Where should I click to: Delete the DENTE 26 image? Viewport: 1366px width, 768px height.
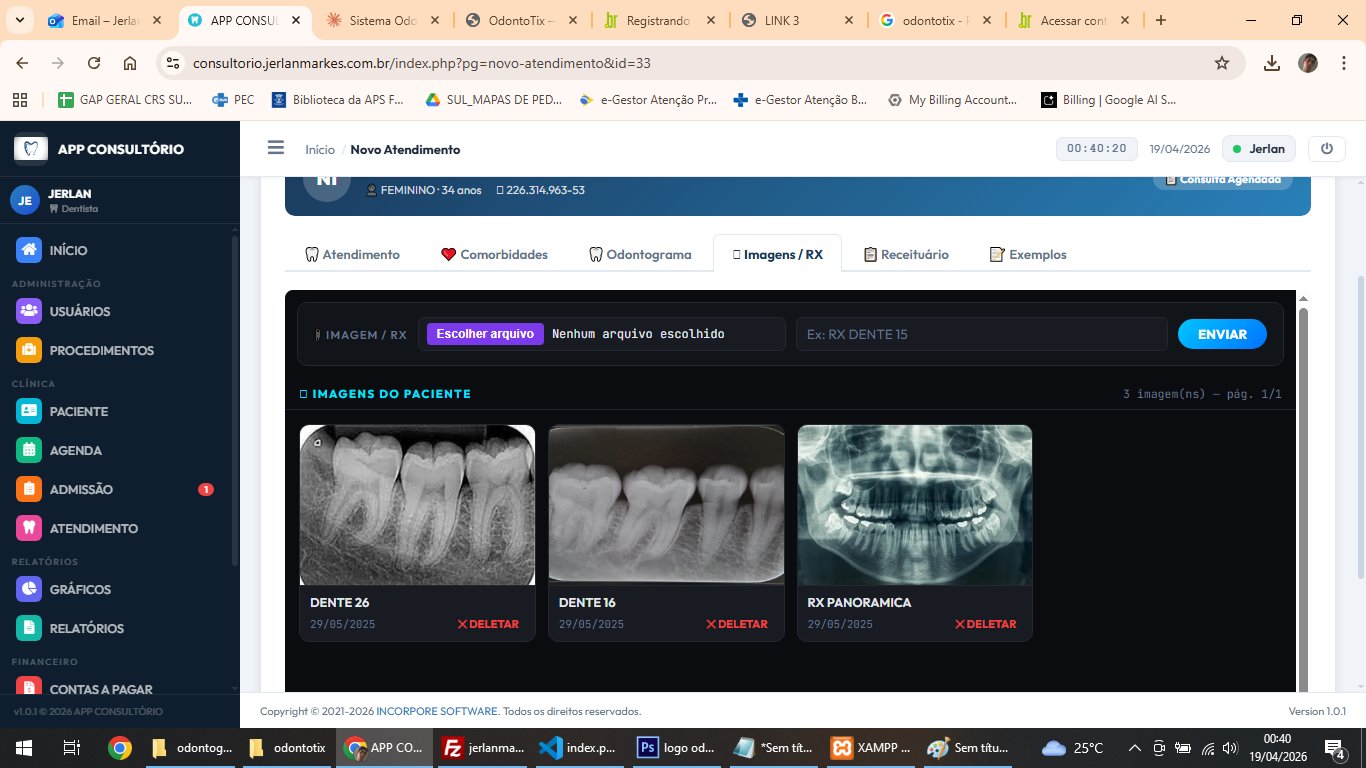(x=488, y=624)
